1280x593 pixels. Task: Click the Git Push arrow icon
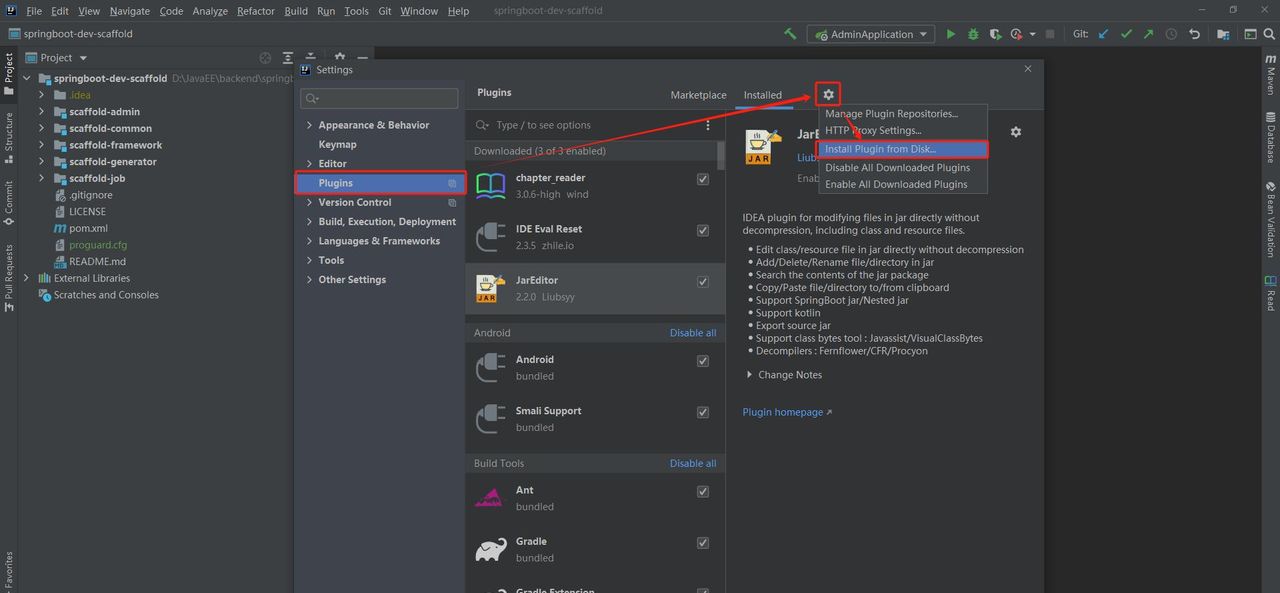[x=1148, y=34]
